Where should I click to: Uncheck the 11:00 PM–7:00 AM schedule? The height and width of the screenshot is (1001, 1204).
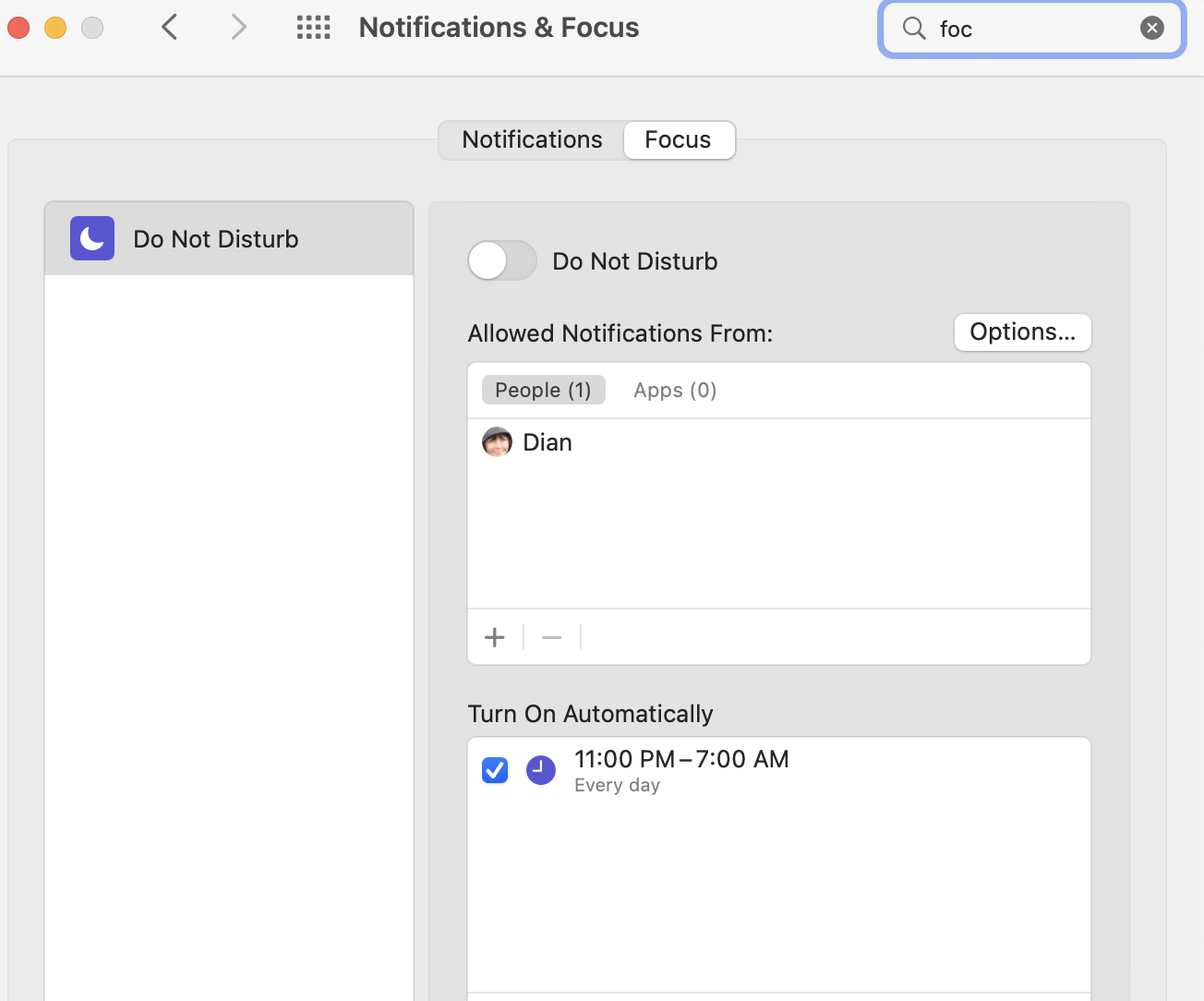pyautogui.click(x=495, y=770)
